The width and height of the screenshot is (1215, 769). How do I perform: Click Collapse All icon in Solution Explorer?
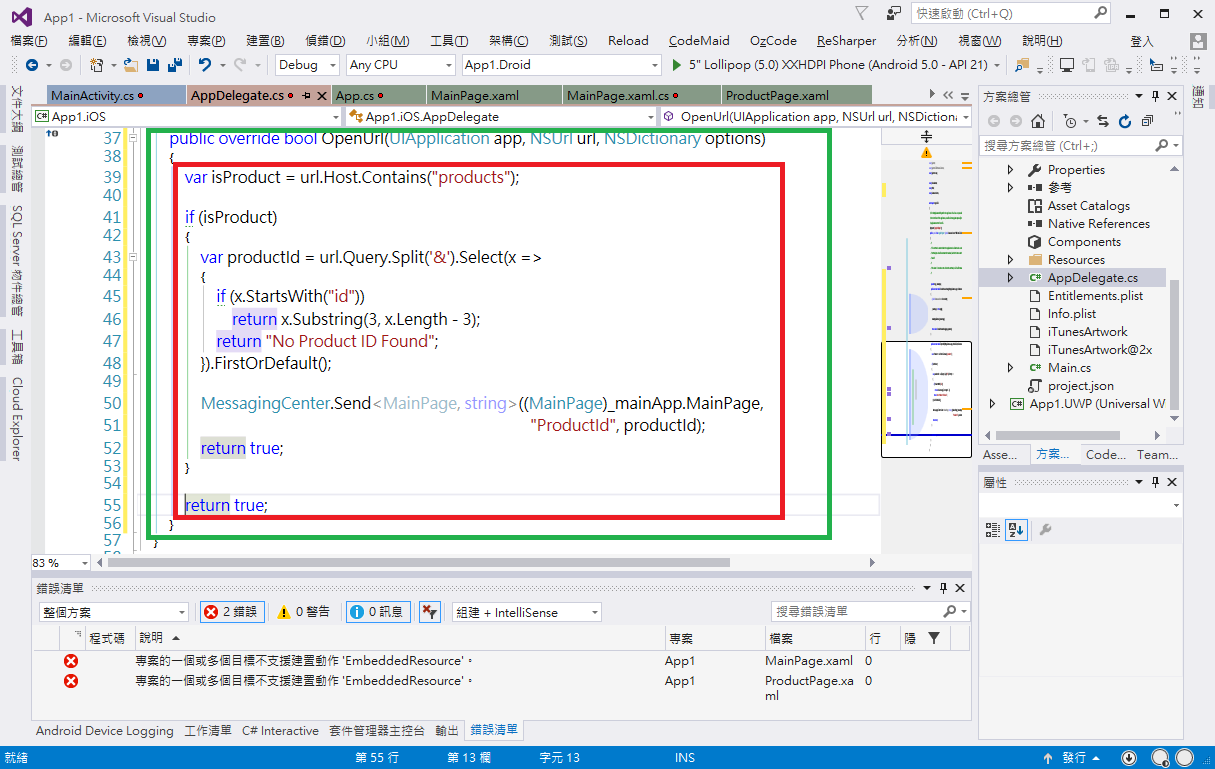click(x=1147, y=121)
